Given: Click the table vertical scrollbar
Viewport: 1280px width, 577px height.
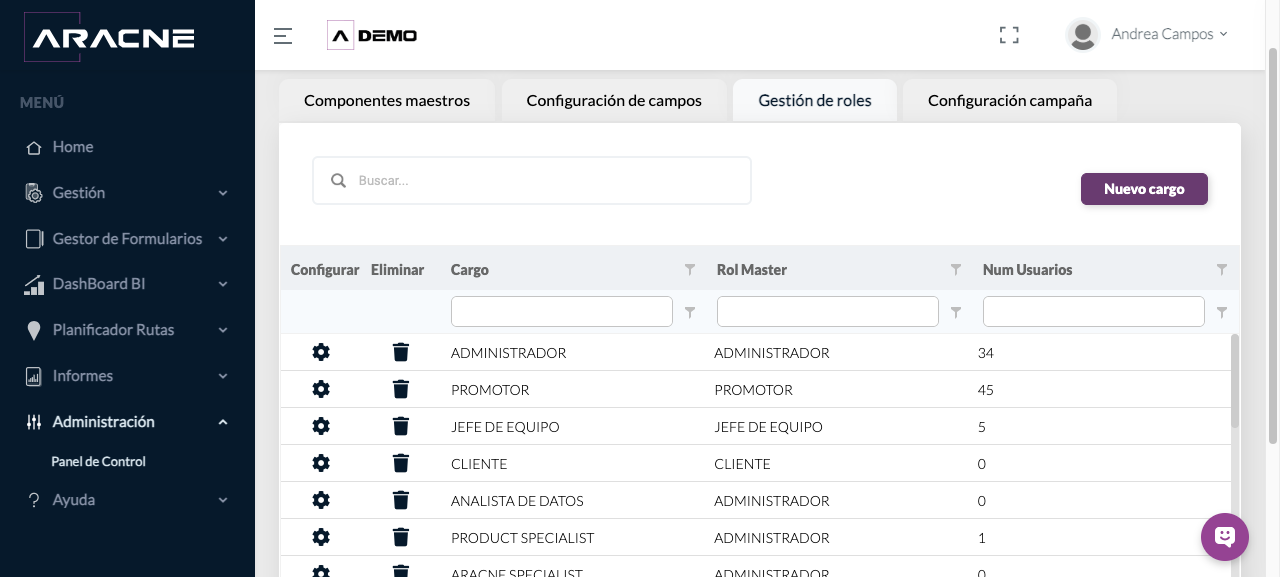Looking at the screenshot, I should click(1235, 380).
